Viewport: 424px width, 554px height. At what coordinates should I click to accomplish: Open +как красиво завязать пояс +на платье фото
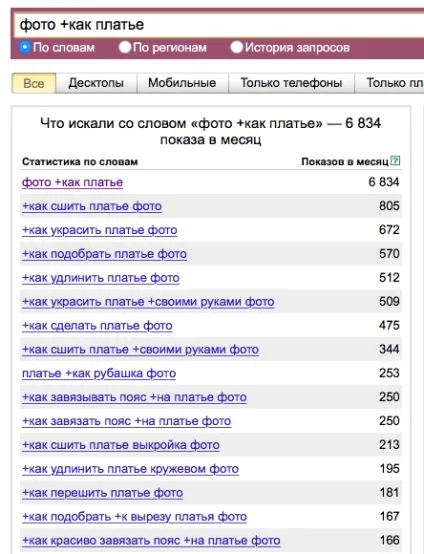151,541
